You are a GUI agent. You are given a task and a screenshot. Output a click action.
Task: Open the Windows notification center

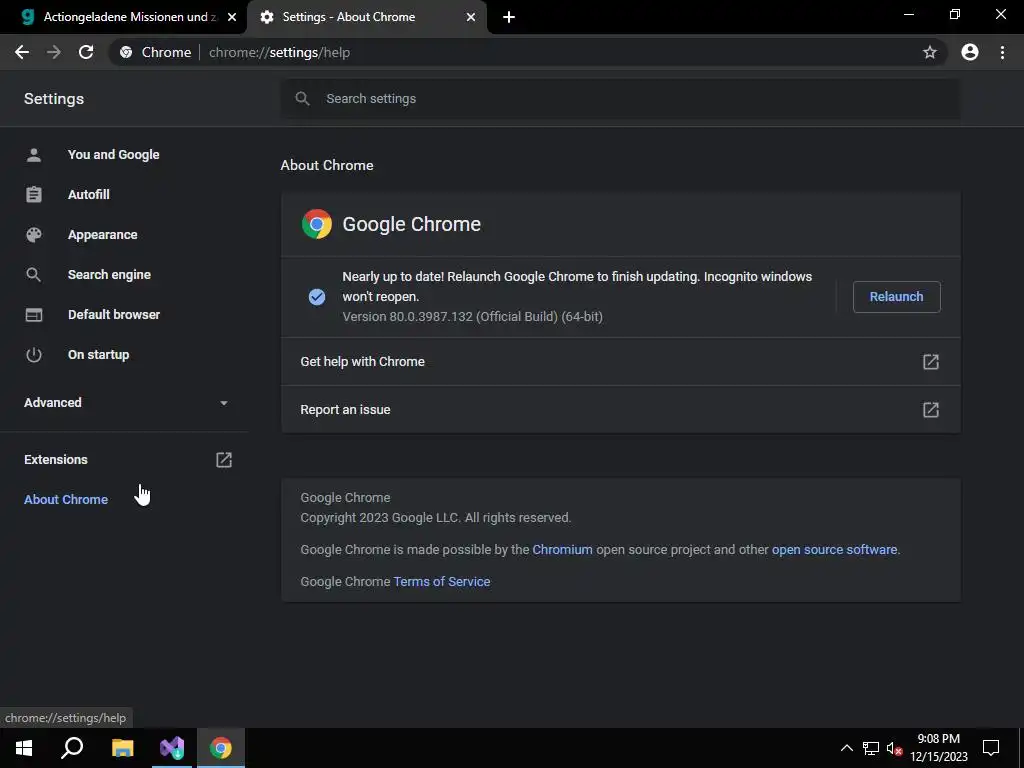point(991,748)
